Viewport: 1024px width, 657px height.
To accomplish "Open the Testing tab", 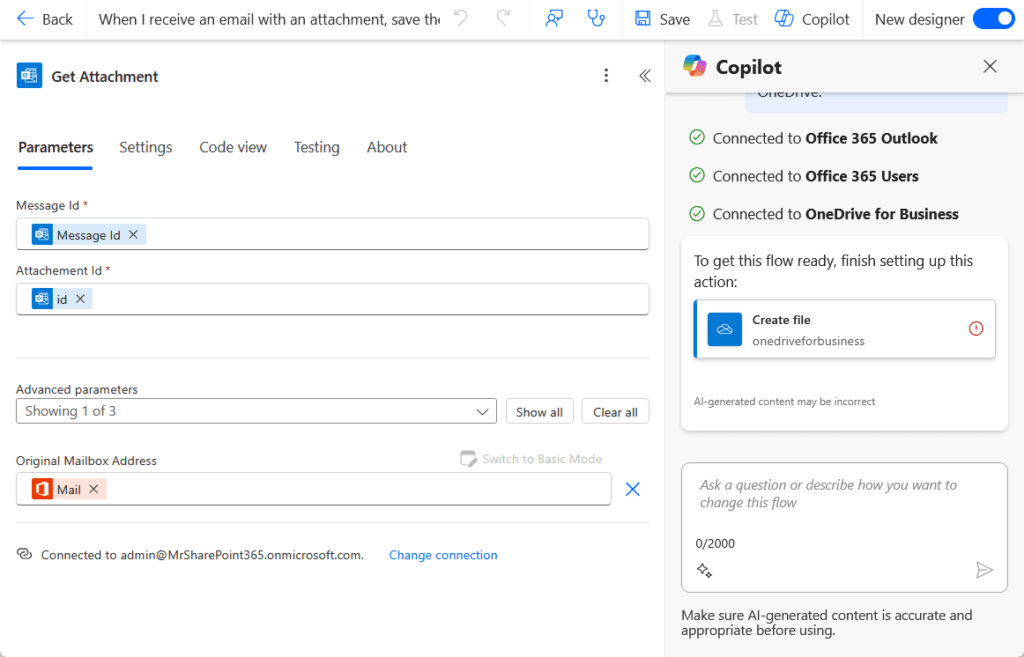I will point(317,147).
